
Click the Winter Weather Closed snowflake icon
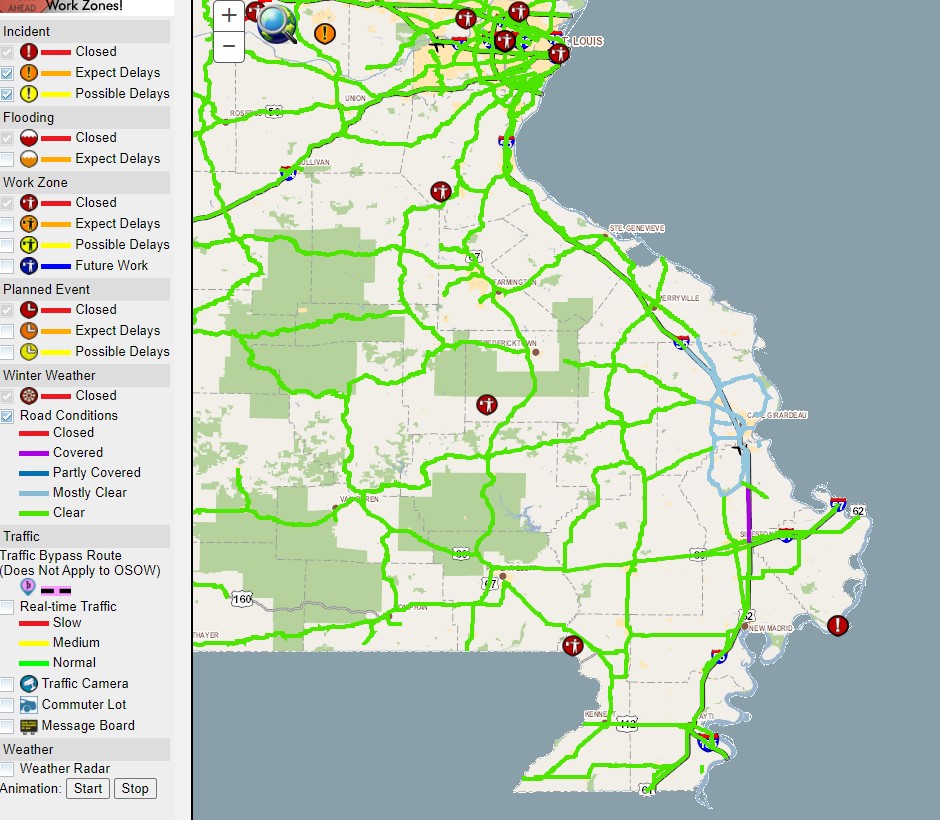click(x=29, y=396)
